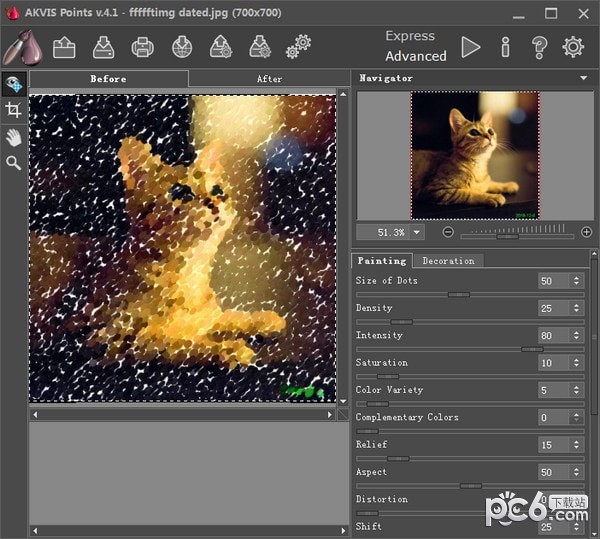Select the Hand tool
Screen dimensions: 600x539
coord(13,136)
